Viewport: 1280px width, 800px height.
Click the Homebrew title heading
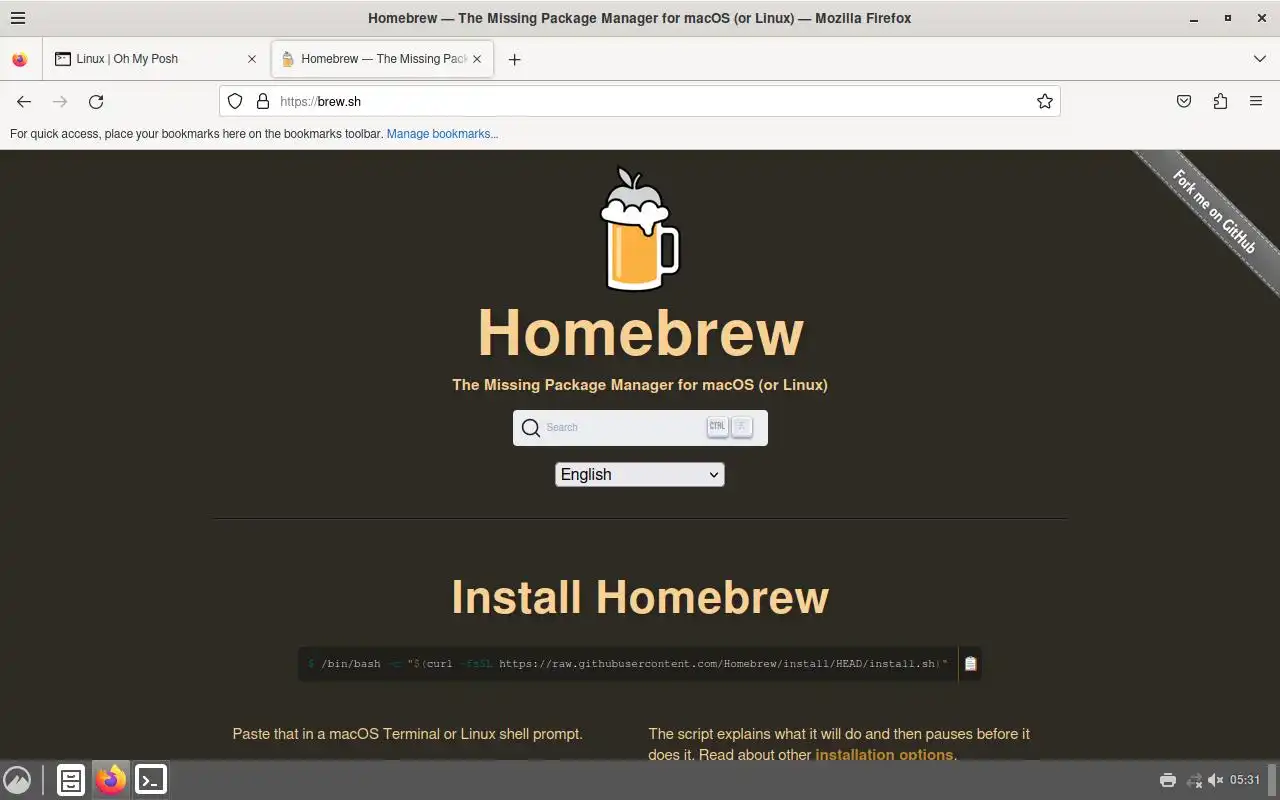pos(640,332)
